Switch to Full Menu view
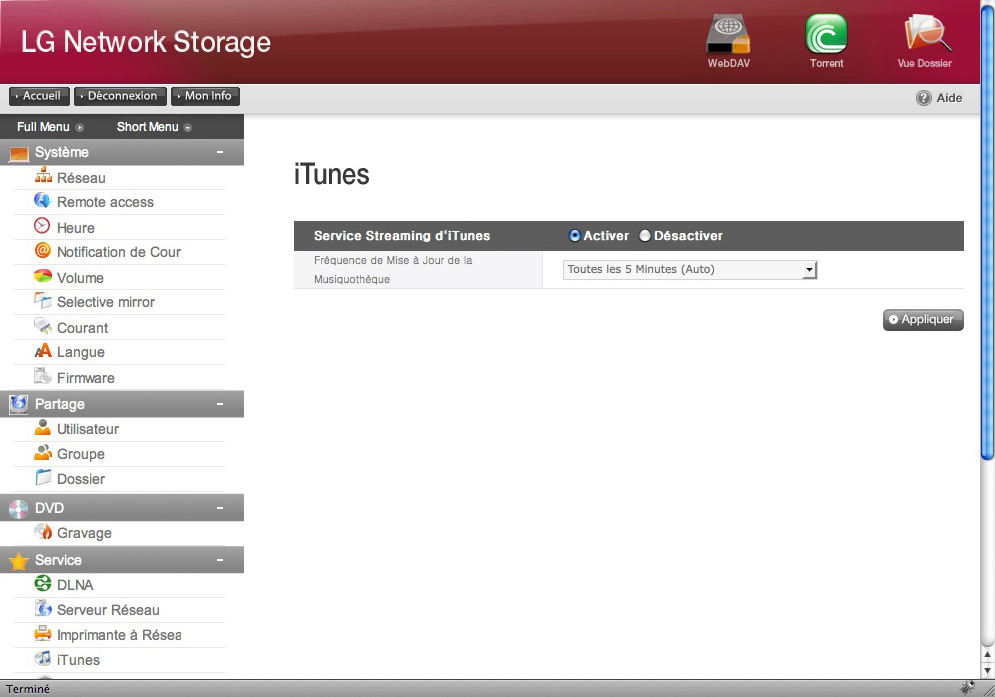The height and width of the screenshot is (697, 995). (x=49, y=127)
